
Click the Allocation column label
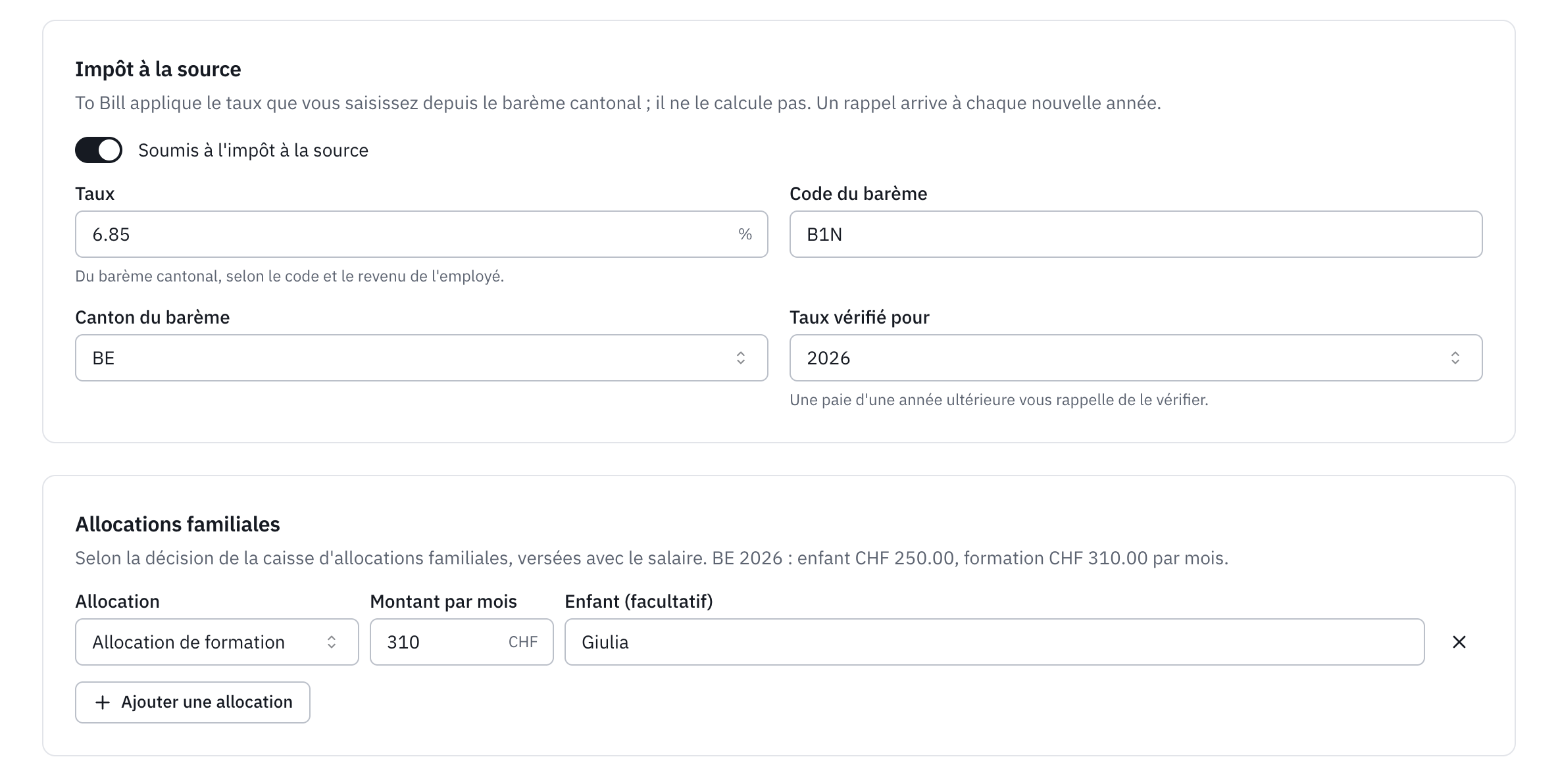click(117, 601)
